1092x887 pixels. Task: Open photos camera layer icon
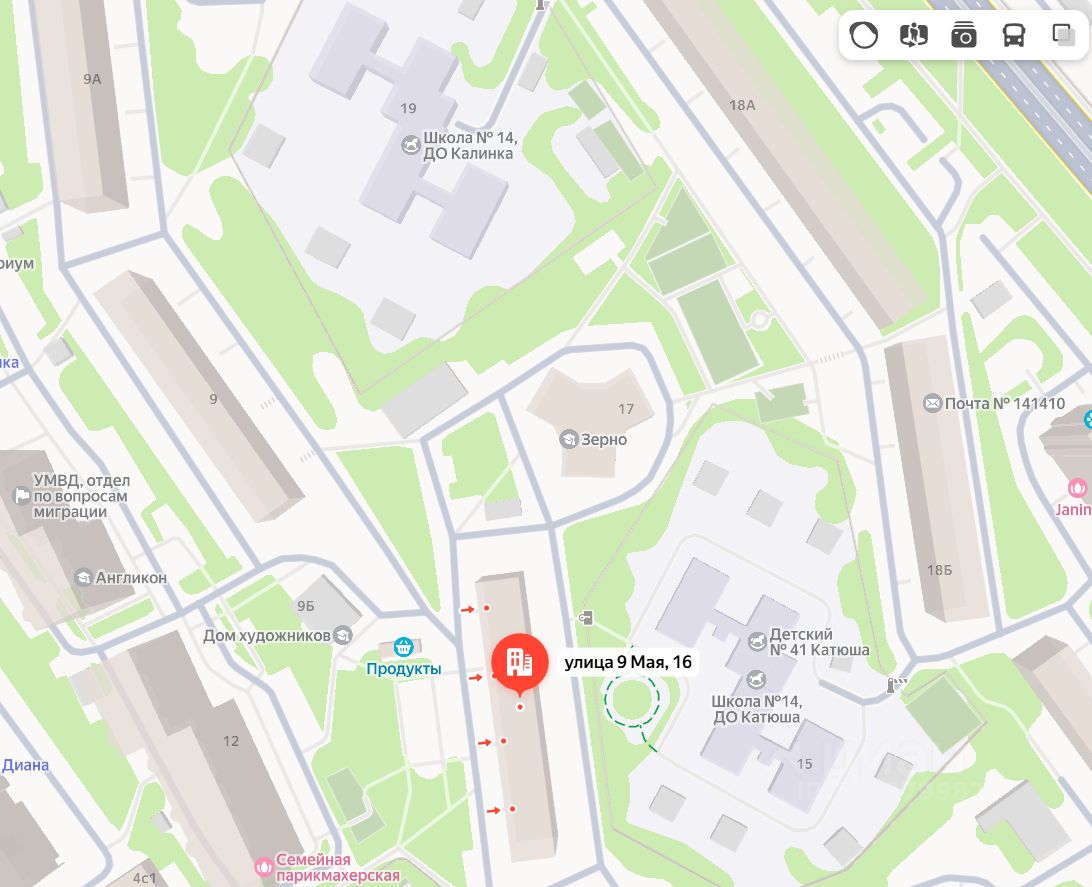point(964,35)
